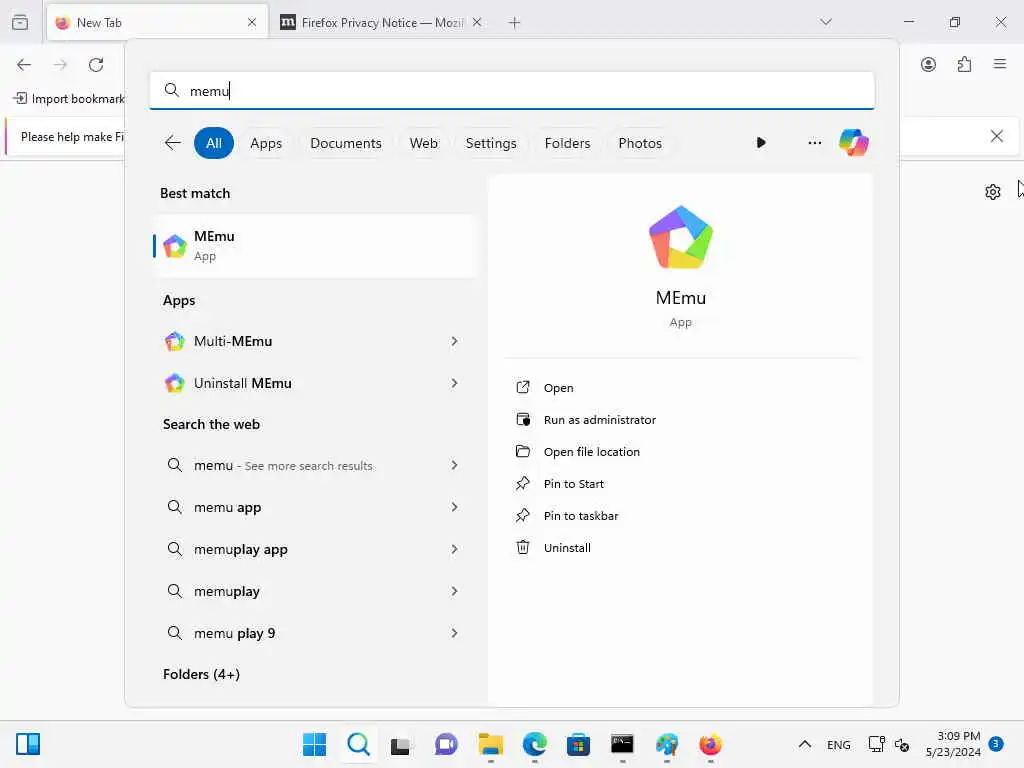Screen dimensions: 1024x768
Task: Click the large MEmu app logo
Action: [x=680, y=237]
